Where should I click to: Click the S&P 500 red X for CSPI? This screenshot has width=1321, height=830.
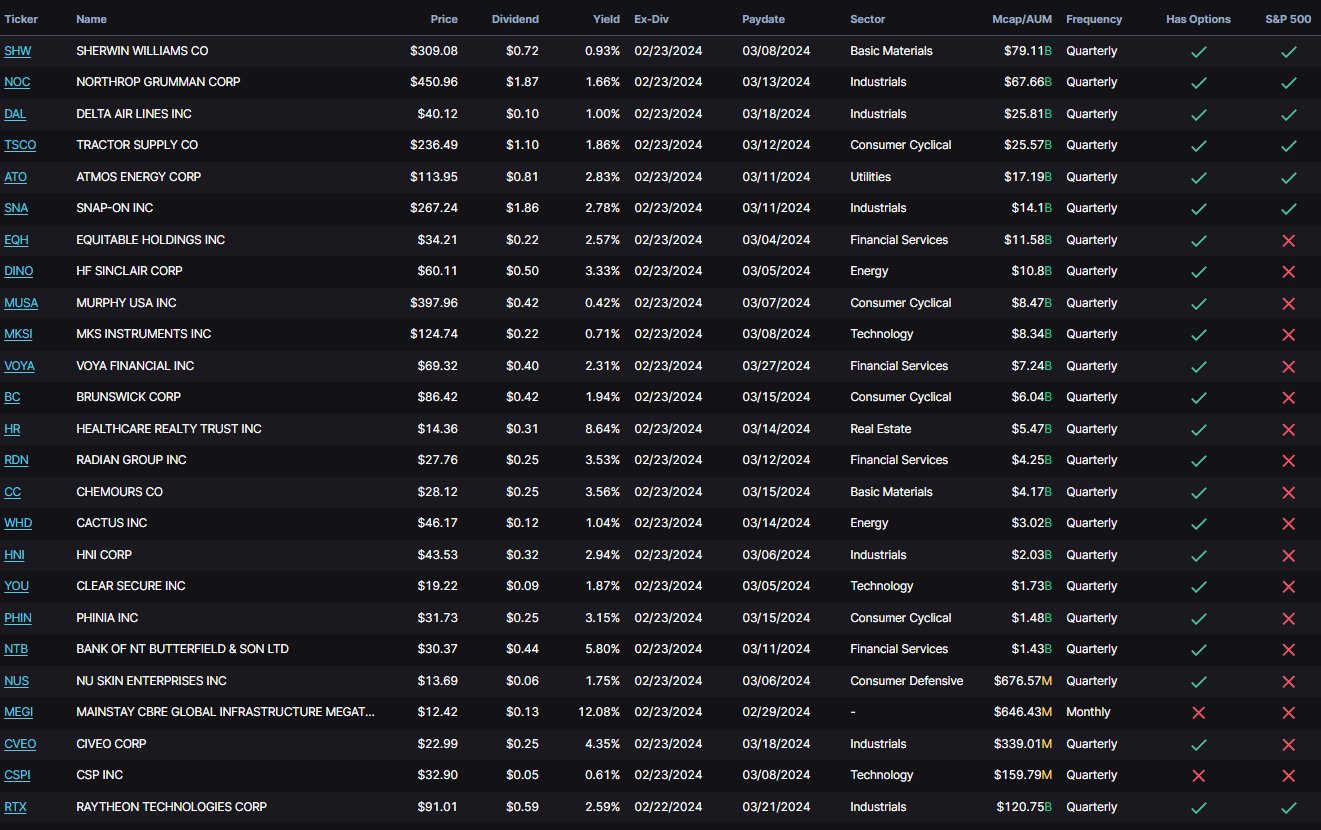coord(1288,775)
